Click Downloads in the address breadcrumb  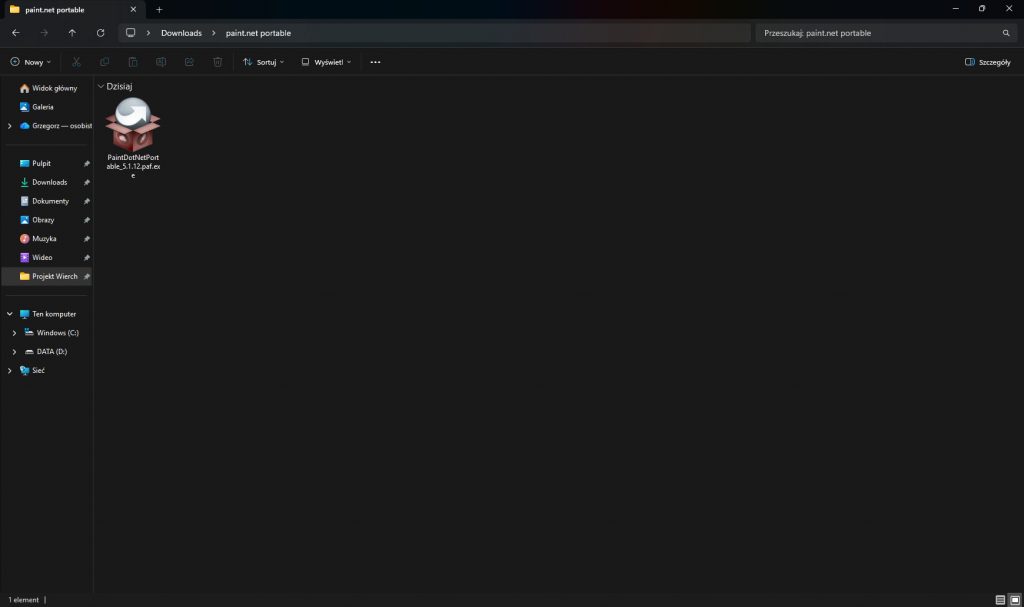[181, 33]
